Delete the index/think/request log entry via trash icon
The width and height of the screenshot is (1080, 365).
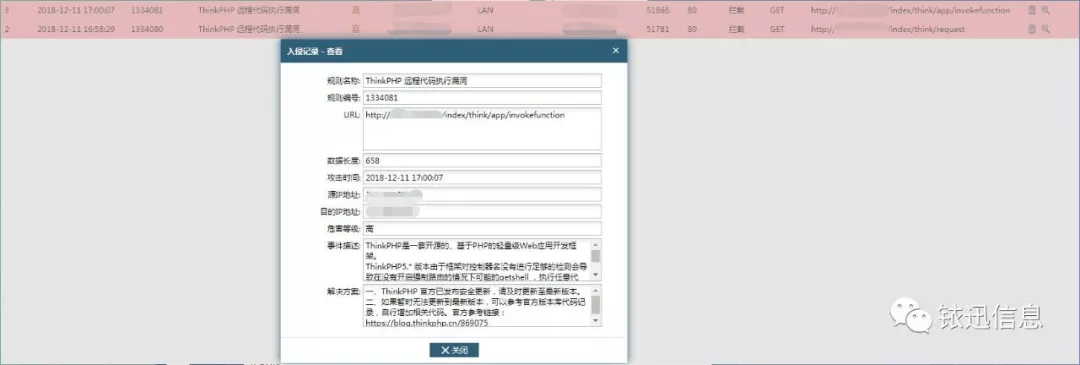pyautogui.click(x=1032, y=29)
